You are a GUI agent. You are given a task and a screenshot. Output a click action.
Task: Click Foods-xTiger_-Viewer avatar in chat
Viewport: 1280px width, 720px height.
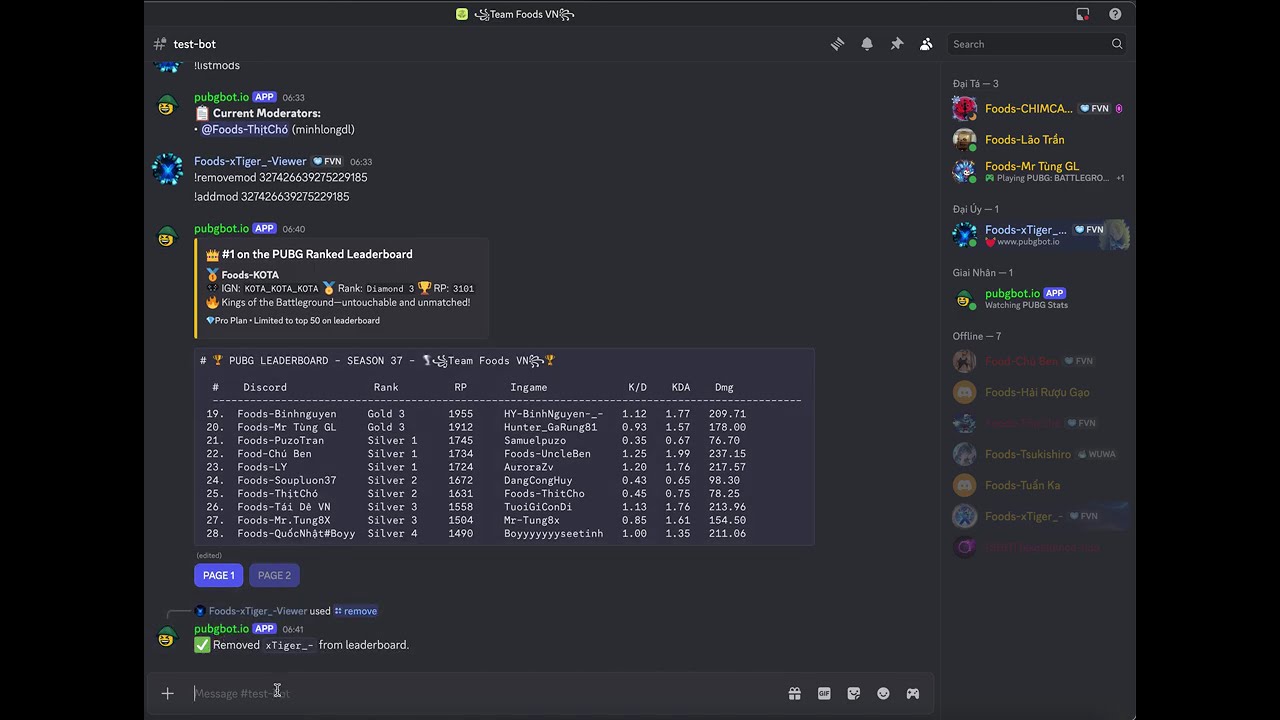[167, 170]
